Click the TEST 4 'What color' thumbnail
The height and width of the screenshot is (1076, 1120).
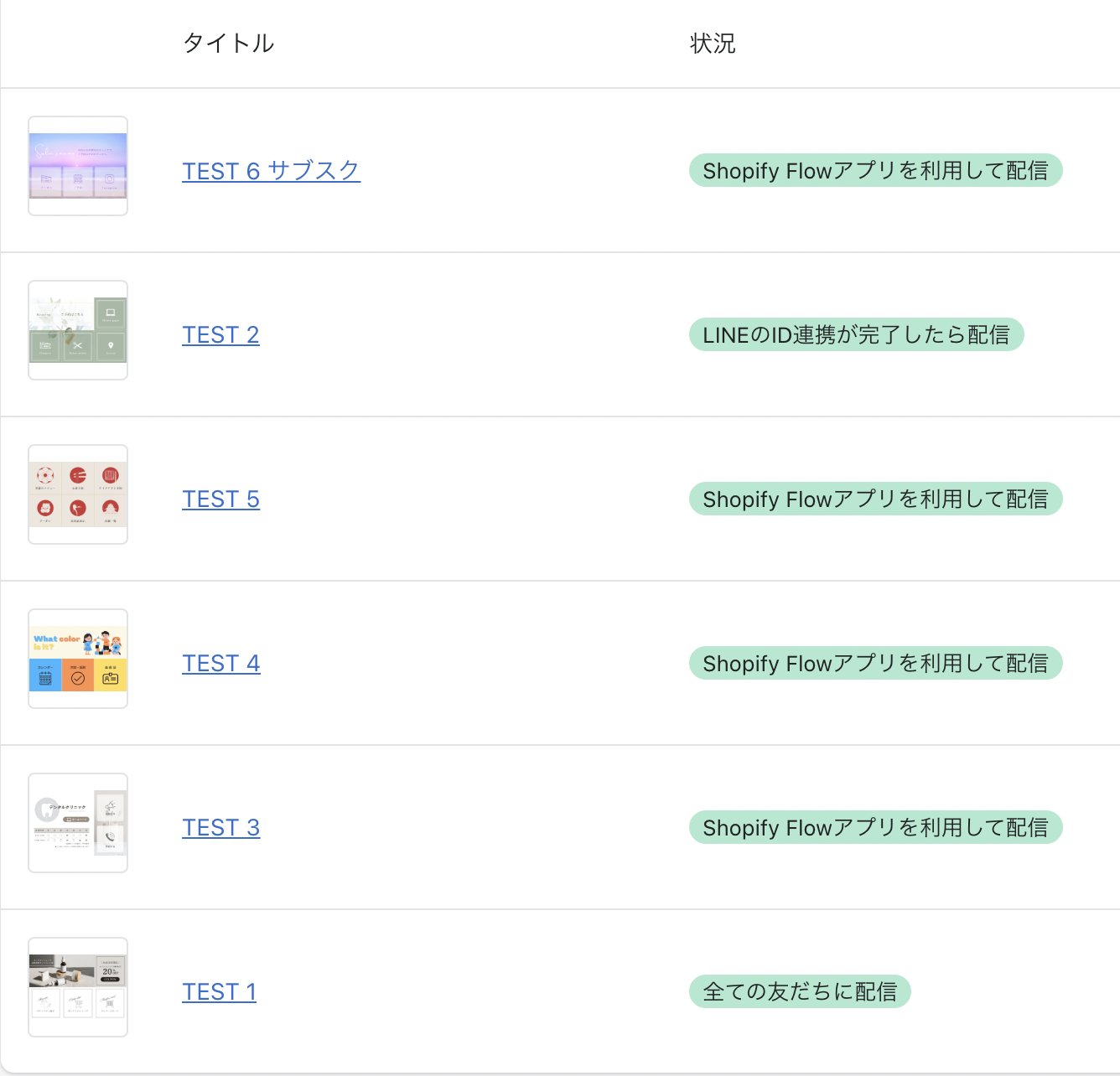point(78,659)
